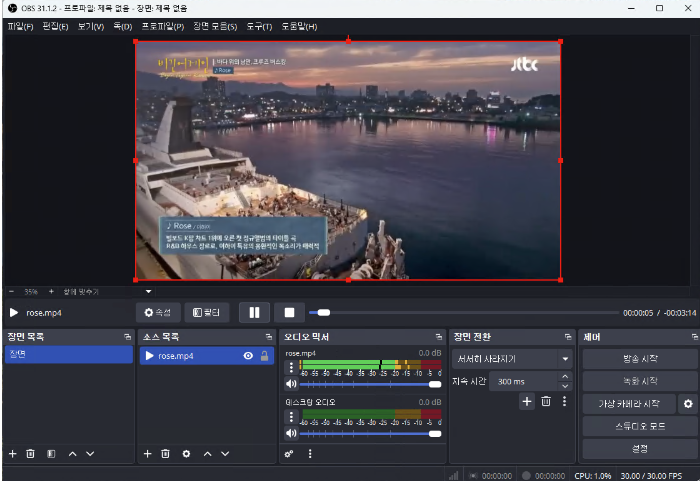Move source up in the sources list
700x481 pixels.
point(207,454)
